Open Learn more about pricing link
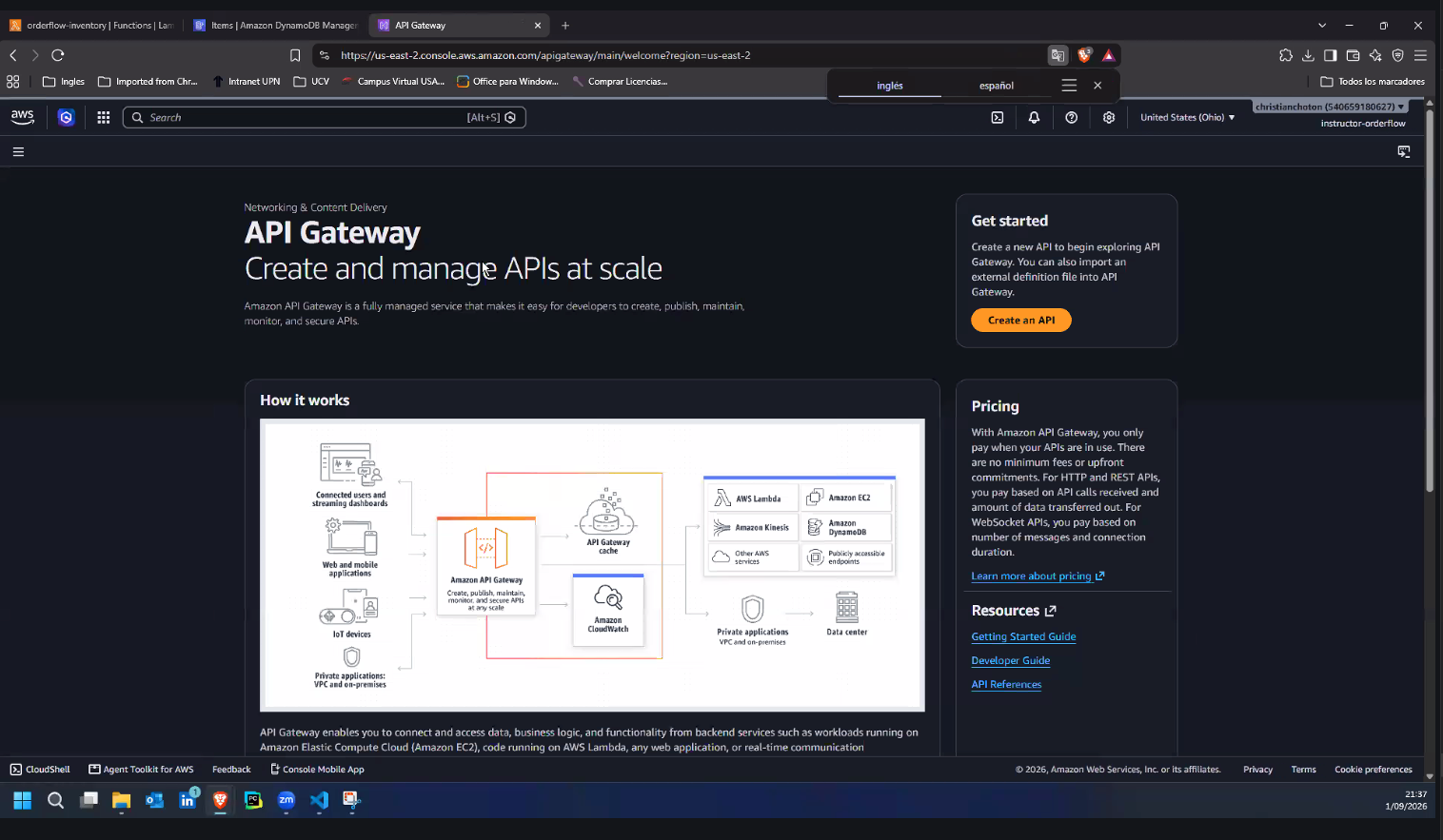 pos(1038,576)
